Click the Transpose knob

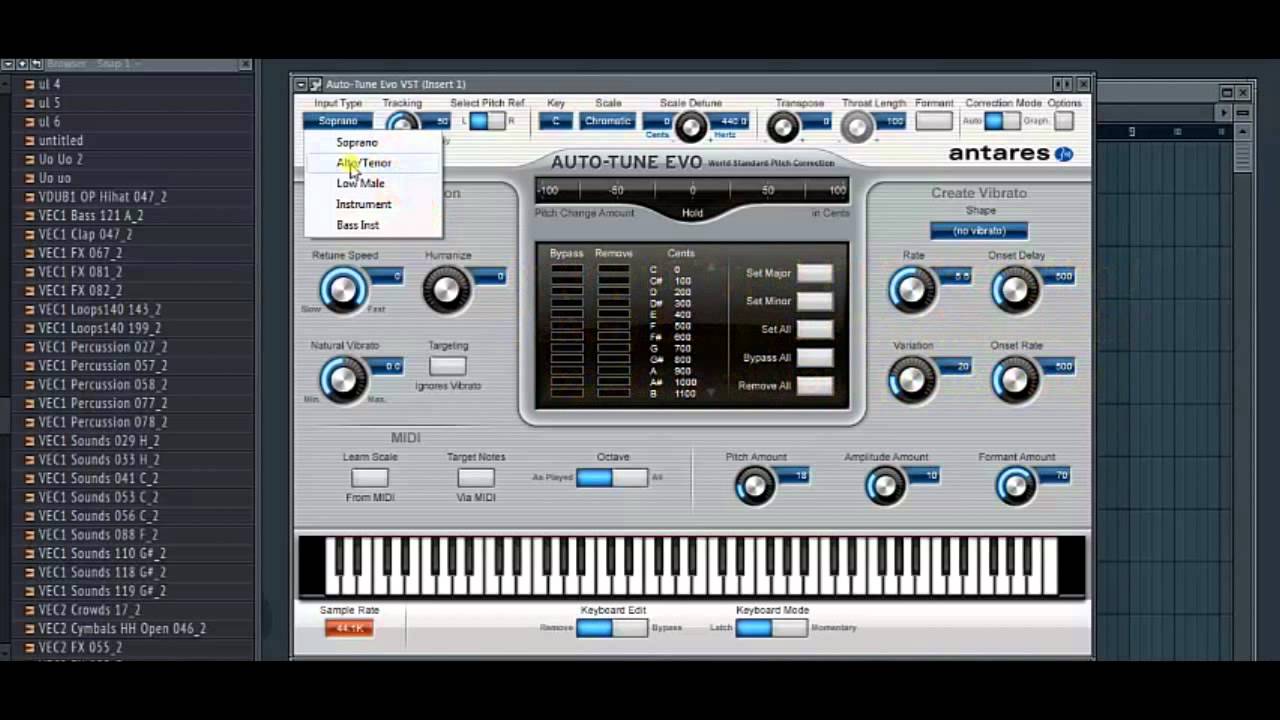(x=783, y=127)
